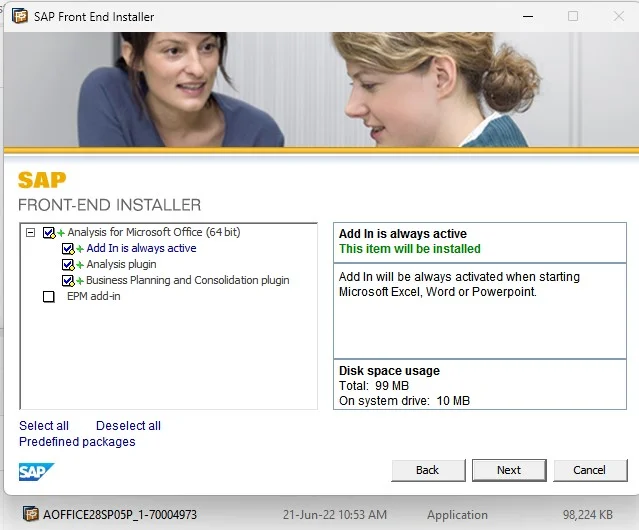Uncheck Business Planning and Consolidation plugin checkbox
This screenshot has width=639, height=530.
[68, 280]
